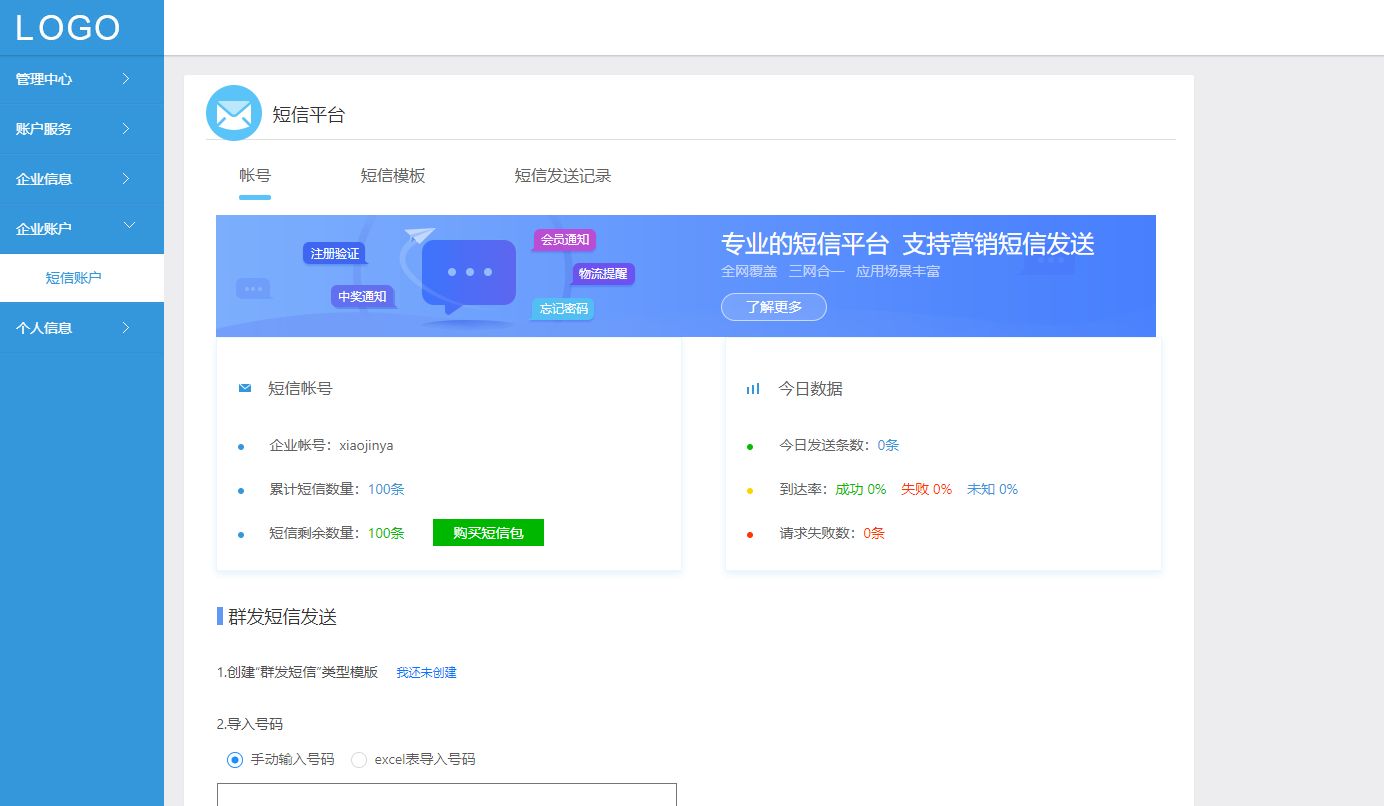Click the 短信平台 page title
Viewport: 1384px width, 806px height.
[309, 115]
